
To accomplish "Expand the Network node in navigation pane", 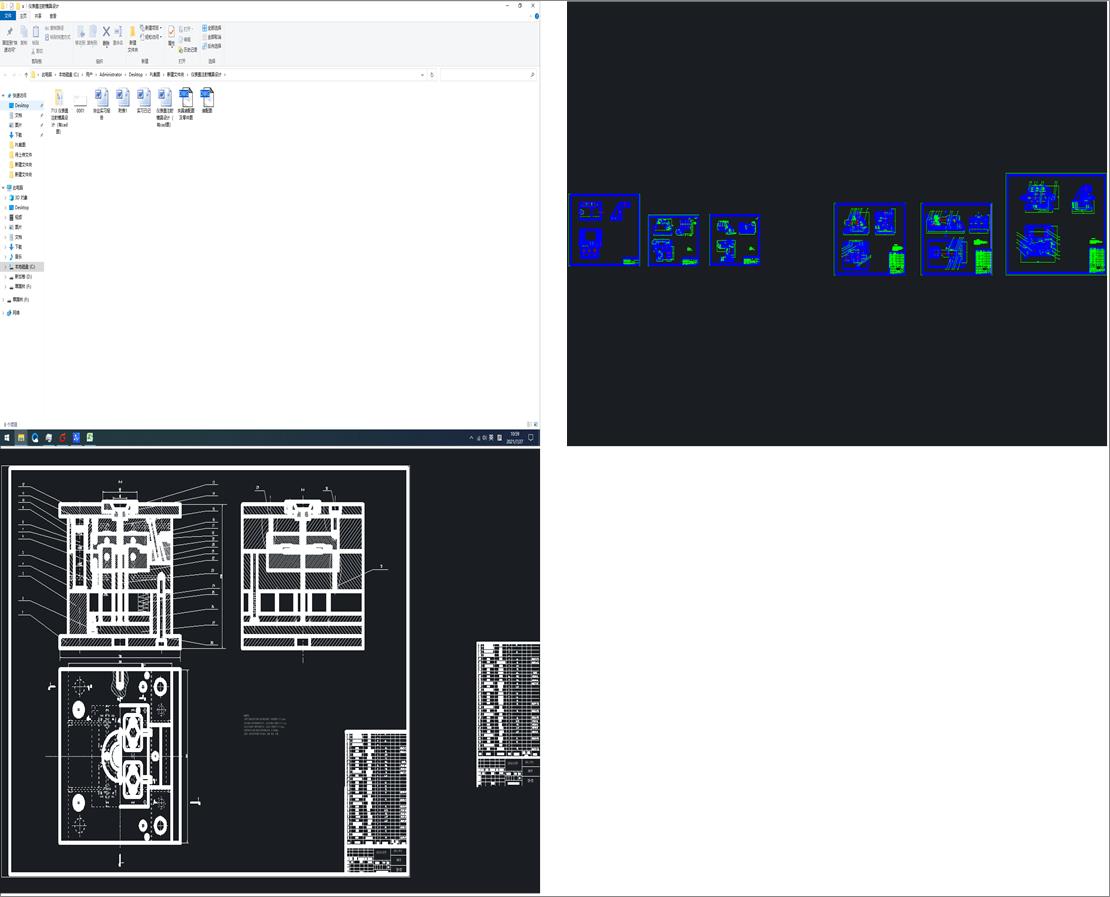I will click(x=4, y=313).
